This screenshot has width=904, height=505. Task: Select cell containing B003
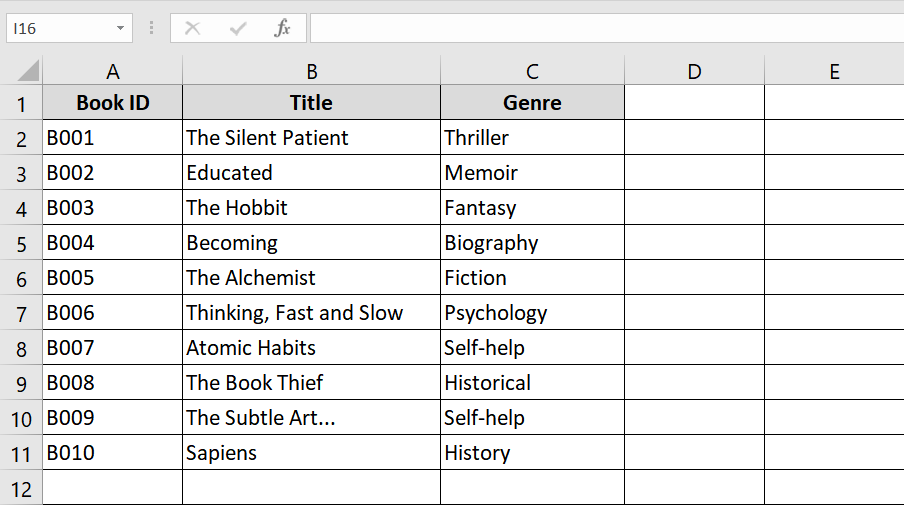[112, 208]
